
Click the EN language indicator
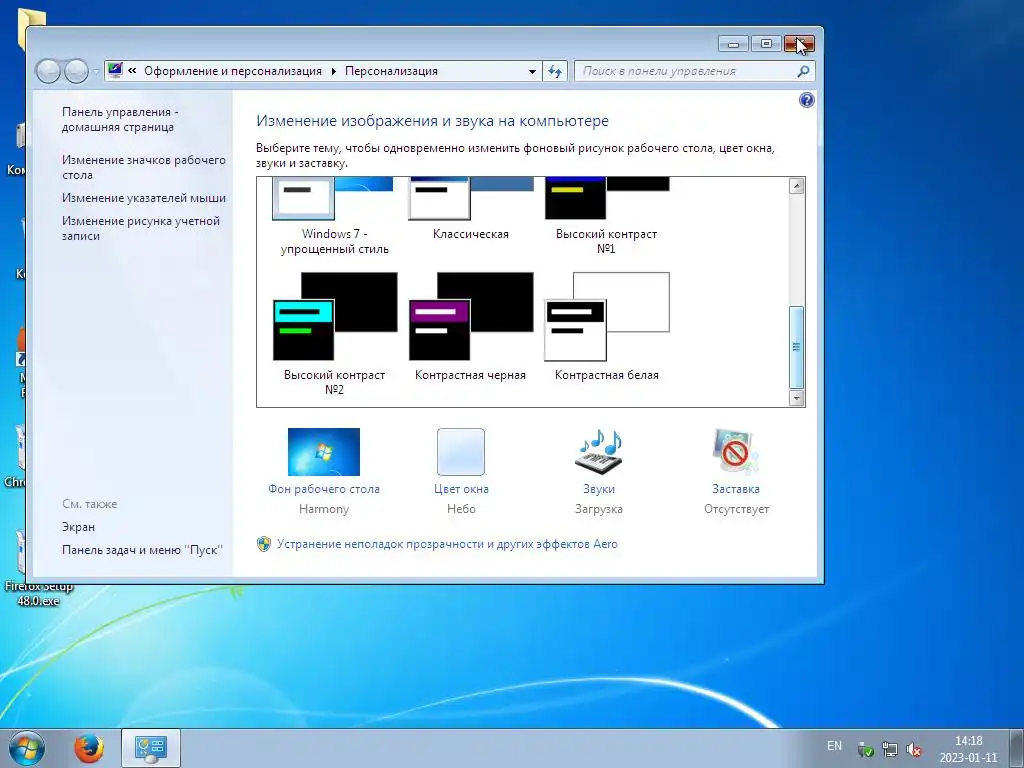834,746
